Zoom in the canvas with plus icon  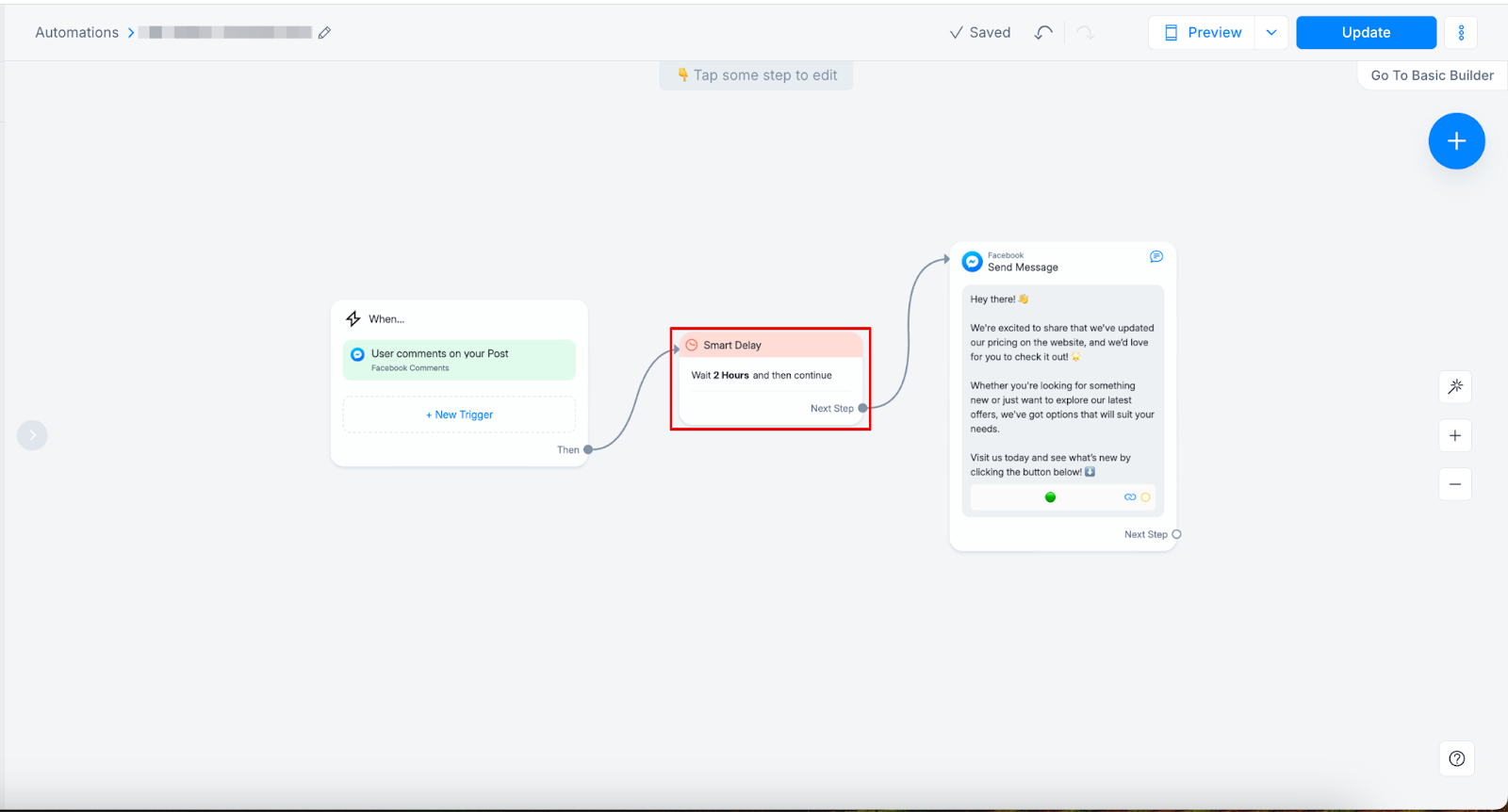point(1455,436)
